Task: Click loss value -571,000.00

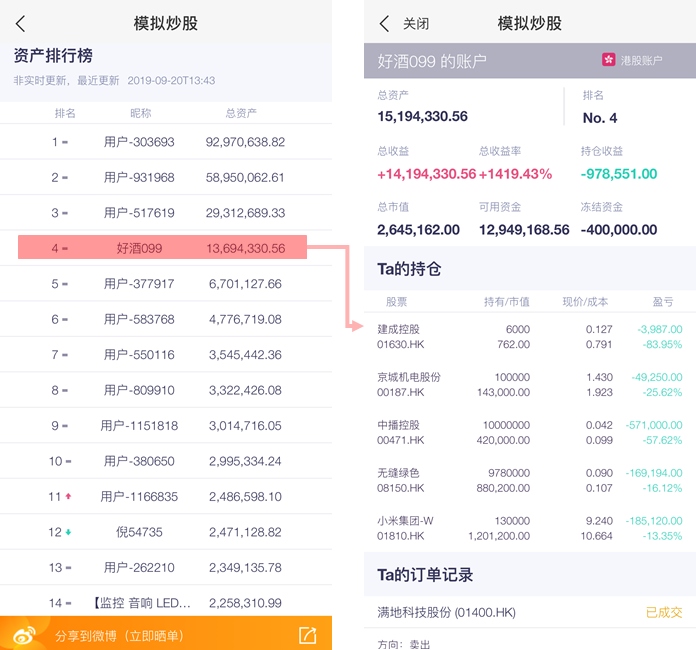Action: (654, 425)
